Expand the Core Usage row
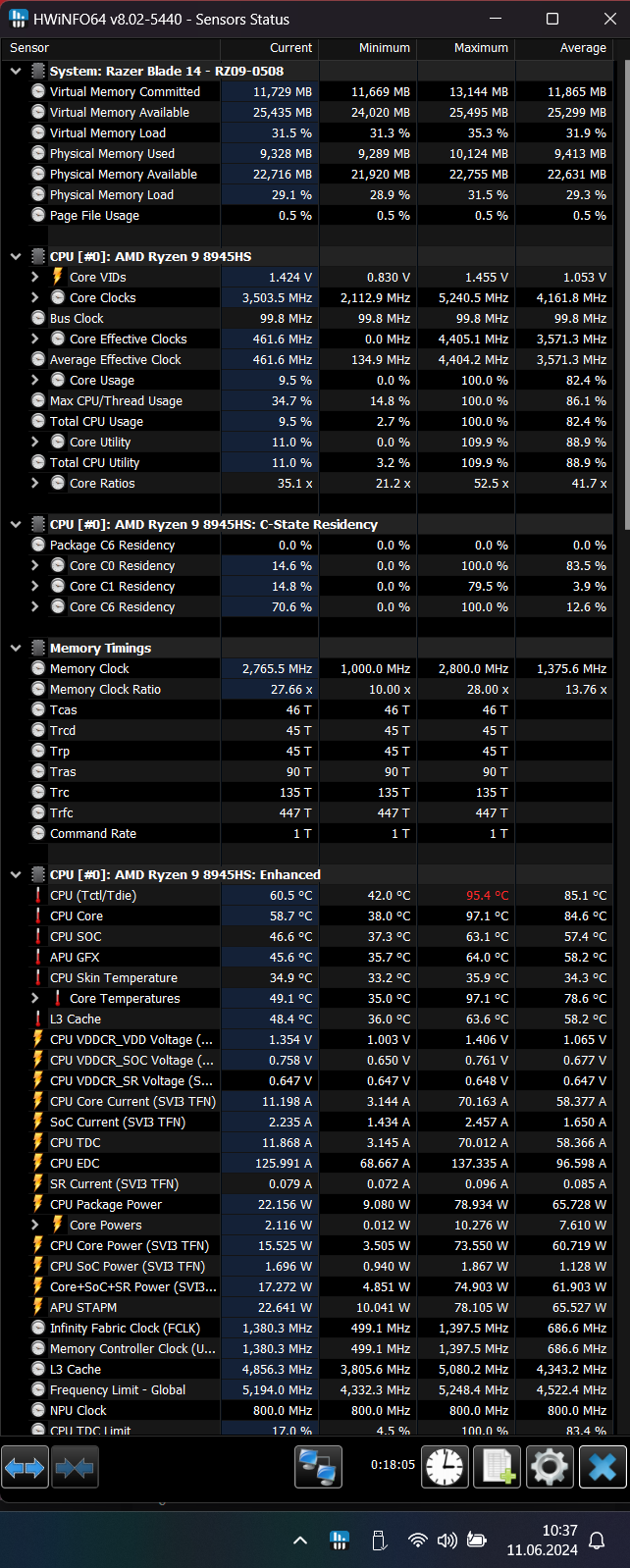Image resolution: width=630 pixels, height=1568 pixels. (35, 380)
